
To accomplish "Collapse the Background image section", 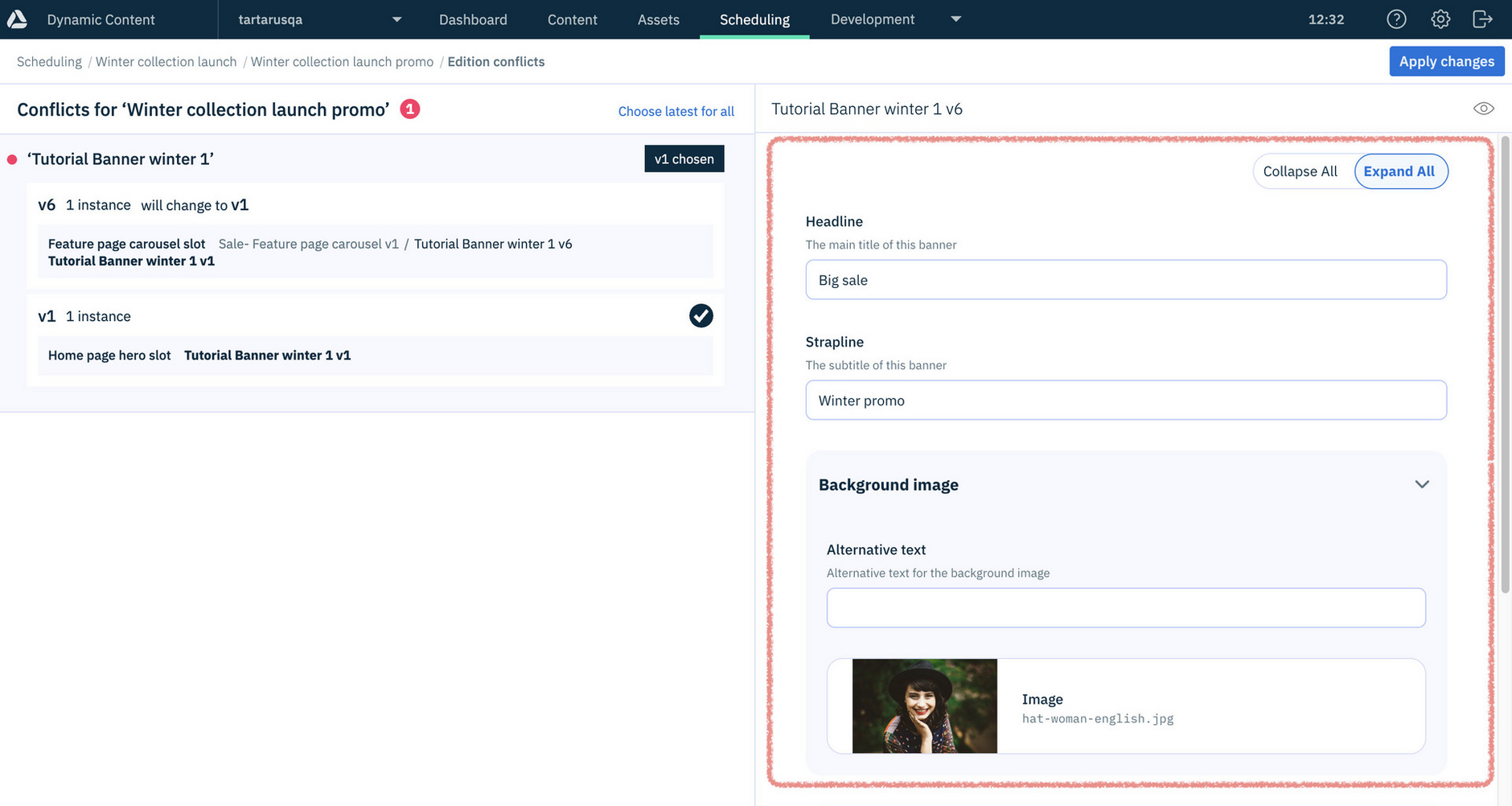I will [x=1421, y=484].
